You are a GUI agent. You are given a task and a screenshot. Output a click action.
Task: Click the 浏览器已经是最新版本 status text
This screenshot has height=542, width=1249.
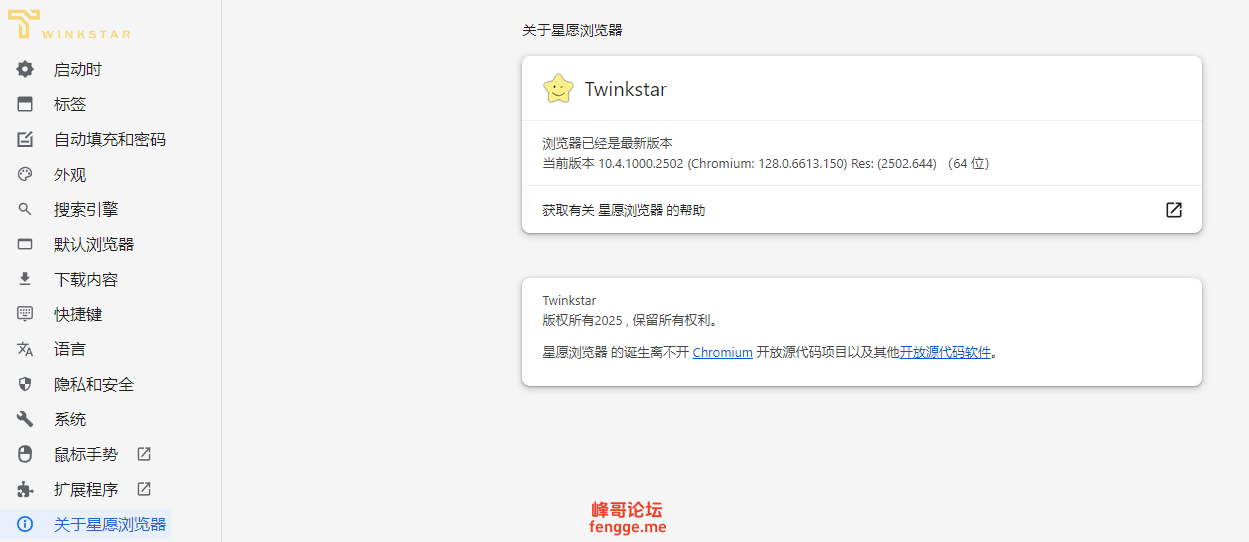(x=608, y=143)
